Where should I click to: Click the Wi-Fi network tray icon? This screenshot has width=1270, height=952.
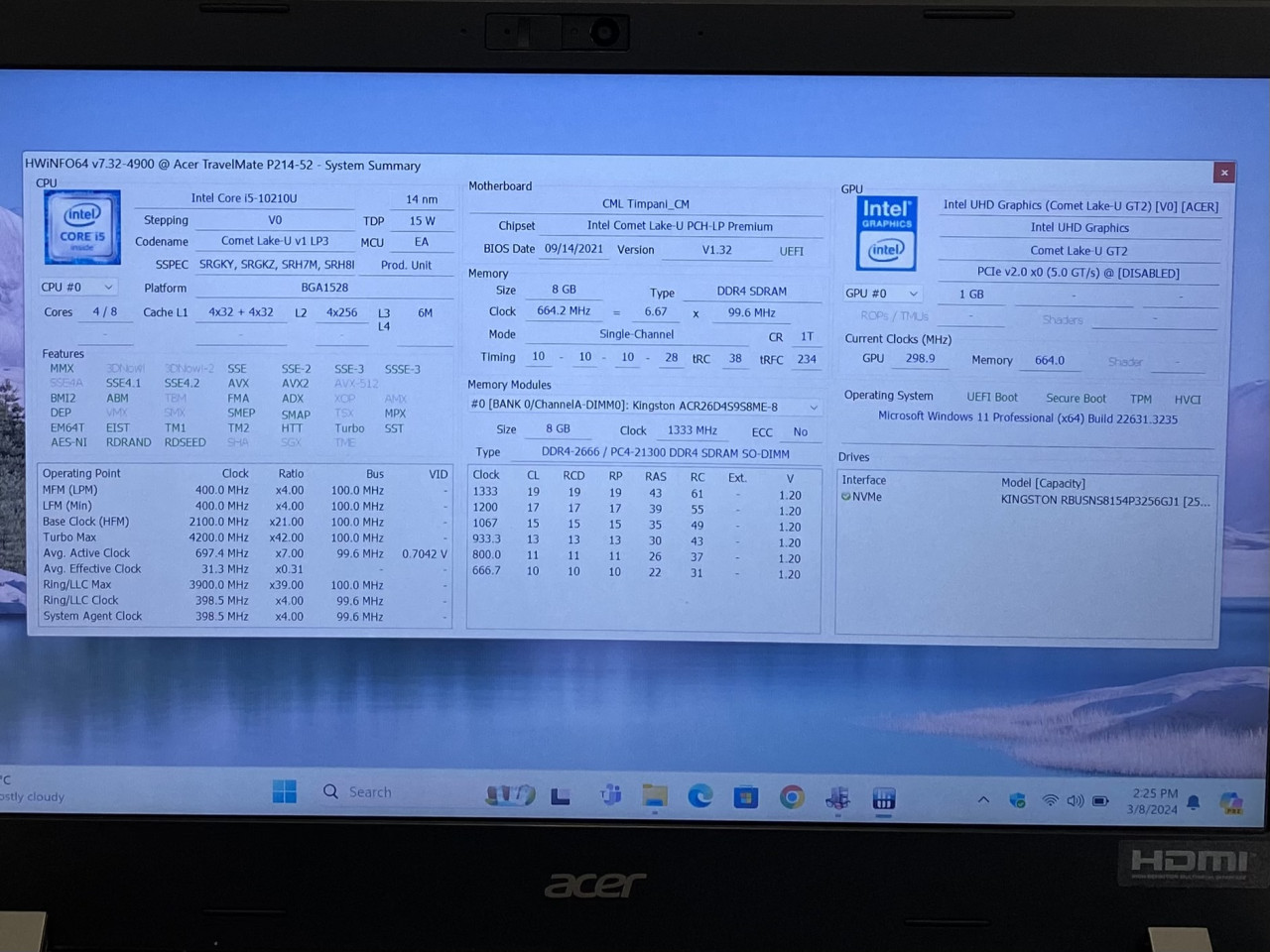(x=1049, y=800)
